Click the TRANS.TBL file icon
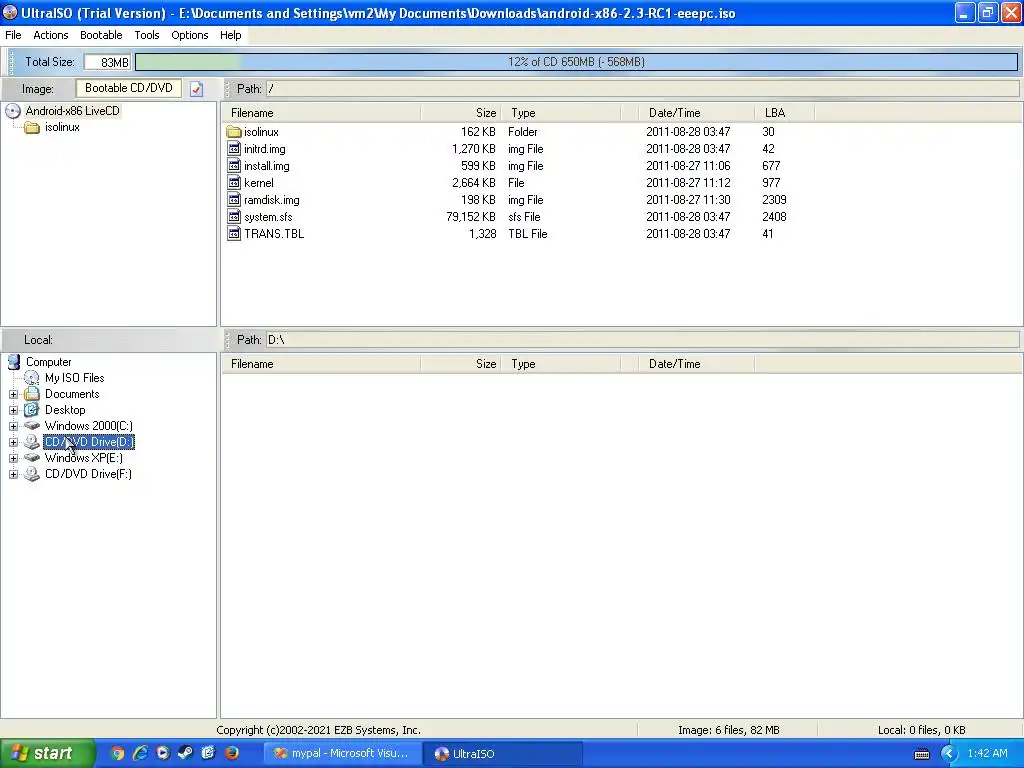 tap(234, 234)
